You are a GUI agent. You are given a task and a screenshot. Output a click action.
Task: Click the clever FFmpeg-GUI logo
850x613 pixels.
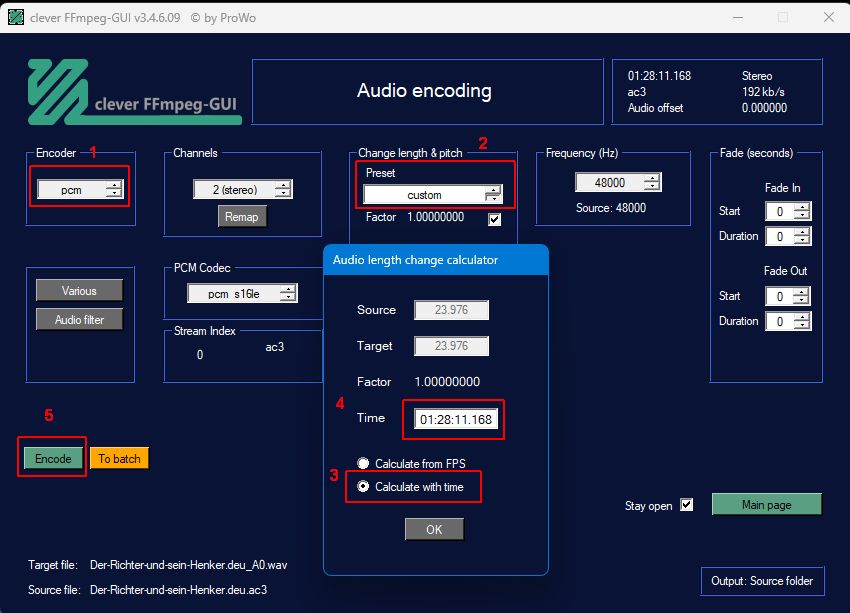134,92
